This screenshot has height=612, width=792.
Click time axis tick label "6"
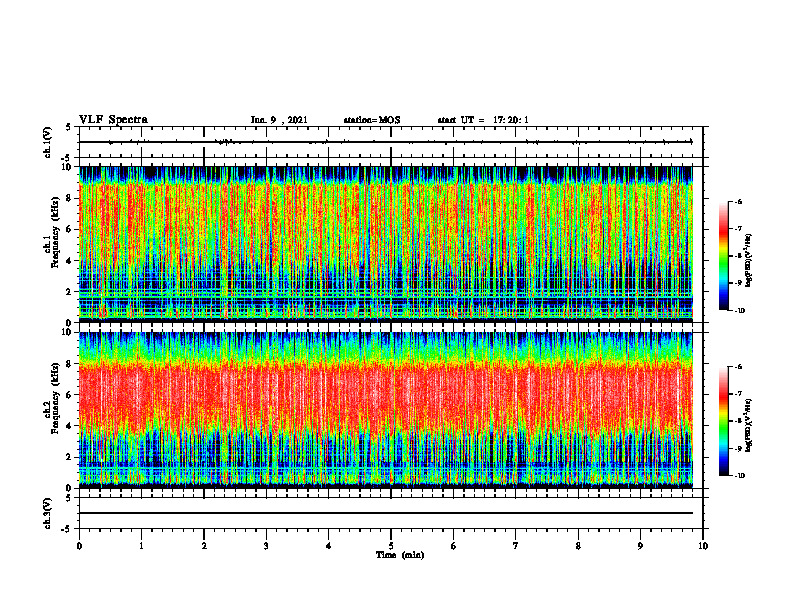pos(454,546)
